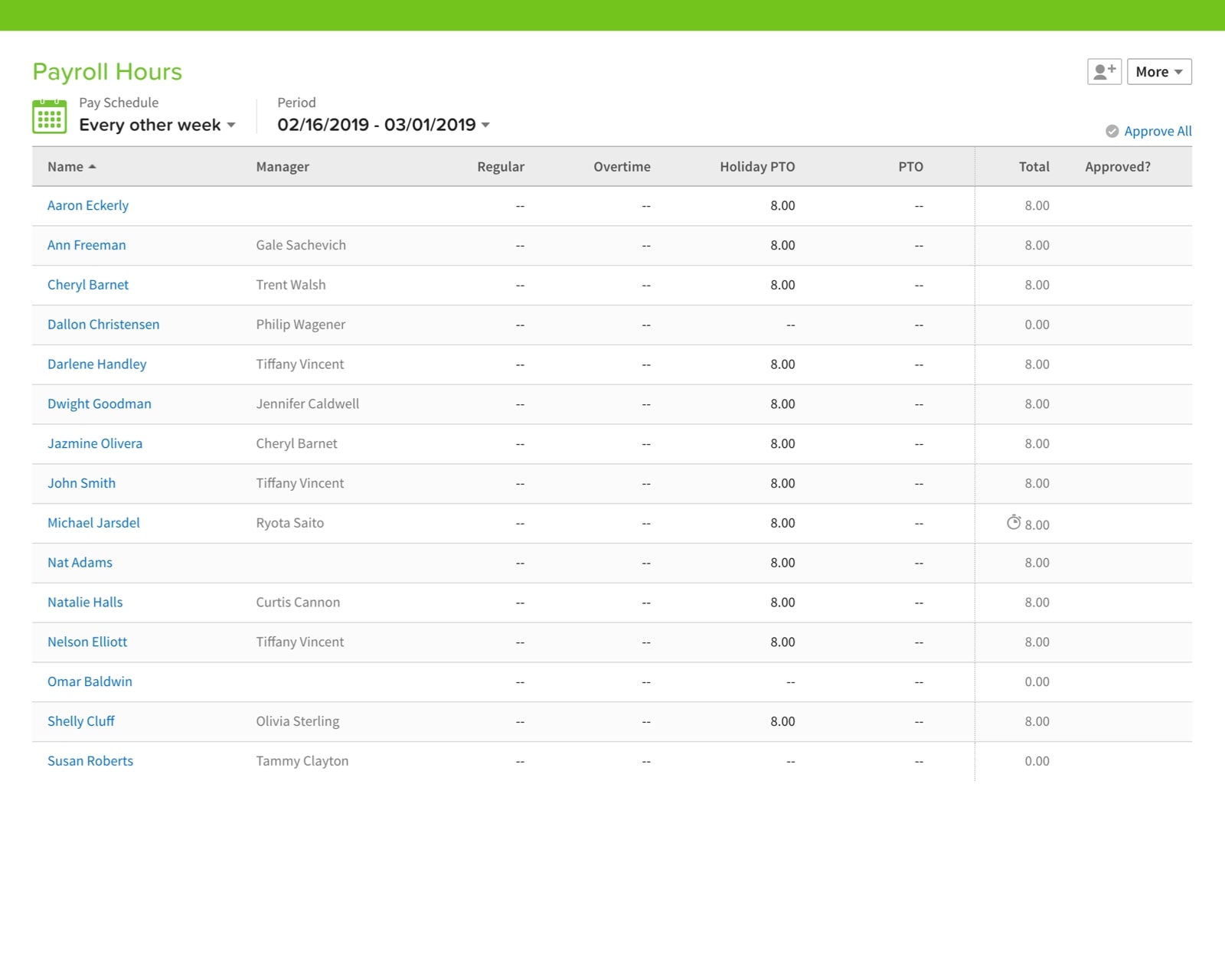1225x980 pixels.
Task: Click the Total column header
Action: click(x=1034, y=167)
